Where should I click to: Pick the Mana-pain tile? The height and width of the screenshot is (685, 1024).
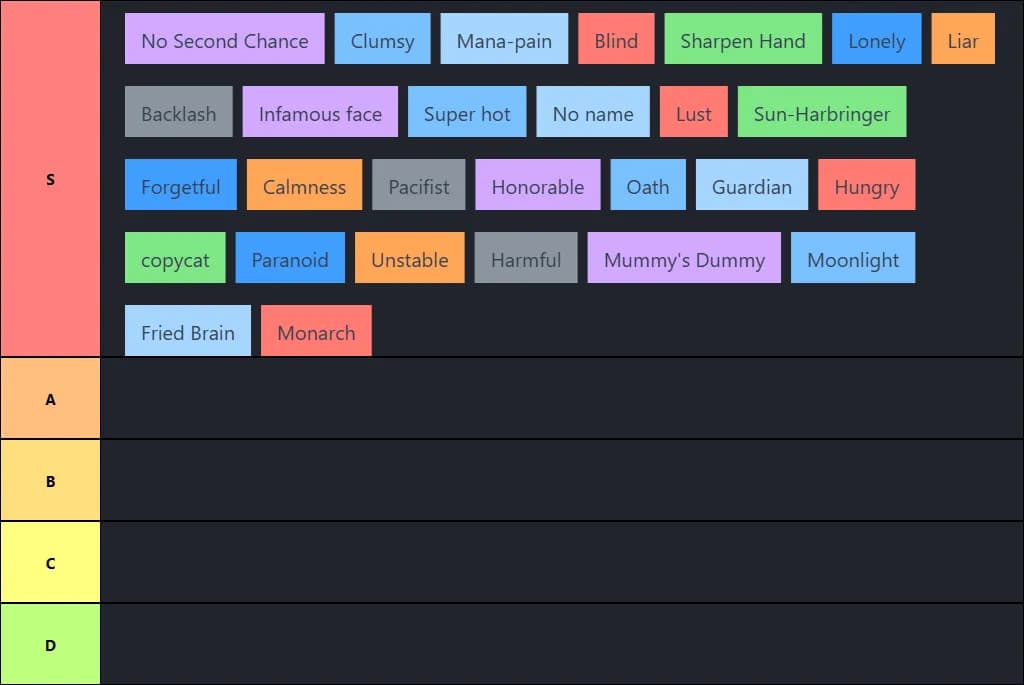tap(504, 40)
